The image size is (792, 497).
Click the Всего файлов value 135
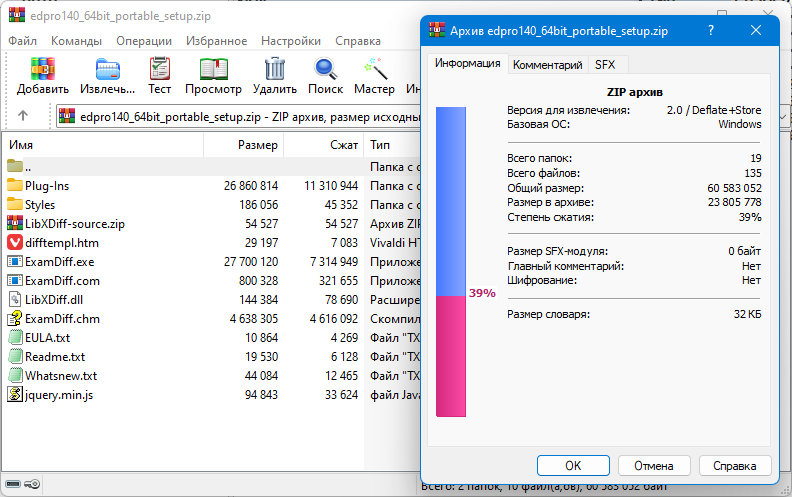[x=753, y=173]
